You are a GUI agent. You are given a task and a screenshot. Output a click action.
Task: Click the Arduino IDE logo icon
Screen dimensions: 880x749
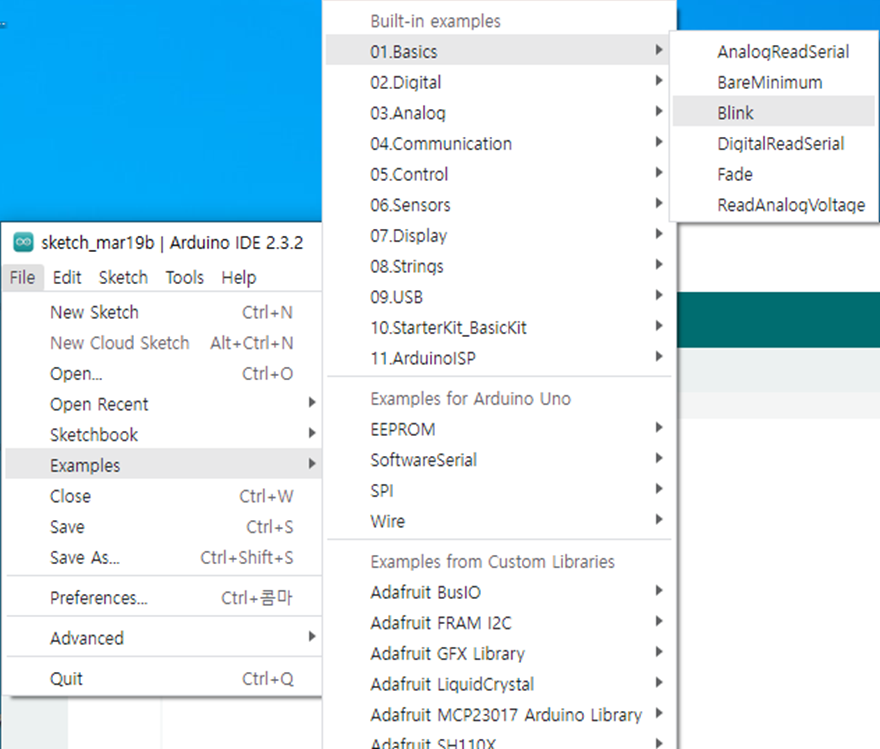point(24,242)
